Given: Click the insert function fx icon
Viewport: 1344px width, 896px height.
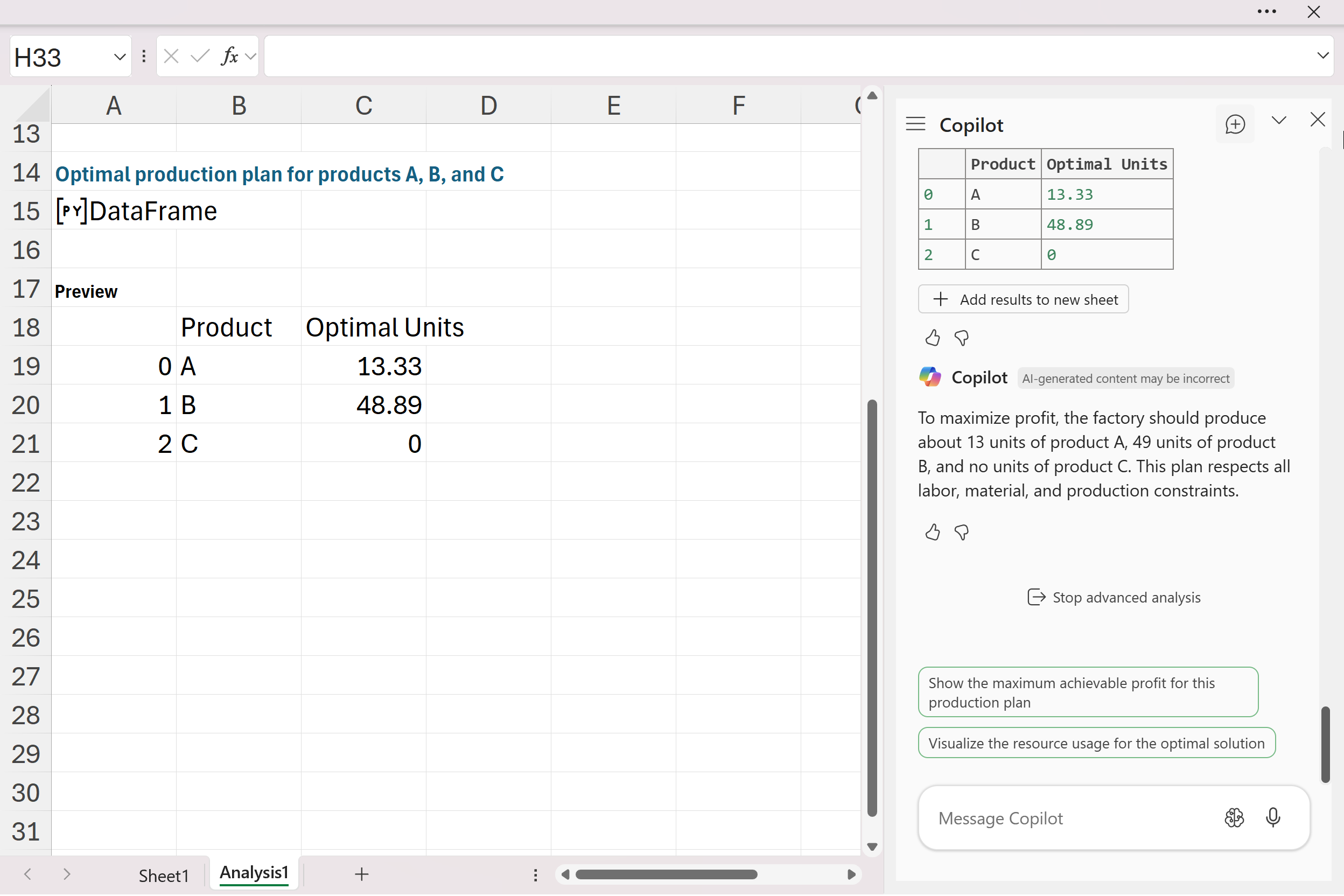Looking at the screenshot, I should point(230,56).
